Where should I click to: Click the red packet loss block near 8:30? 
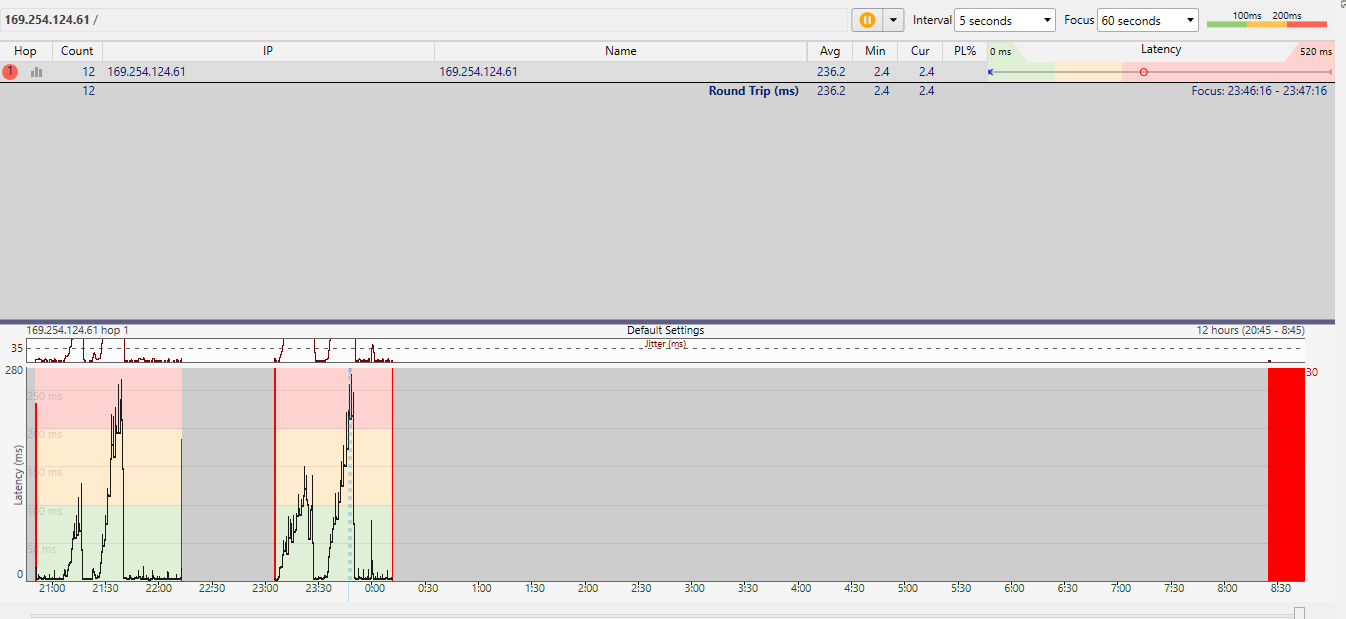pos(1286,475)
